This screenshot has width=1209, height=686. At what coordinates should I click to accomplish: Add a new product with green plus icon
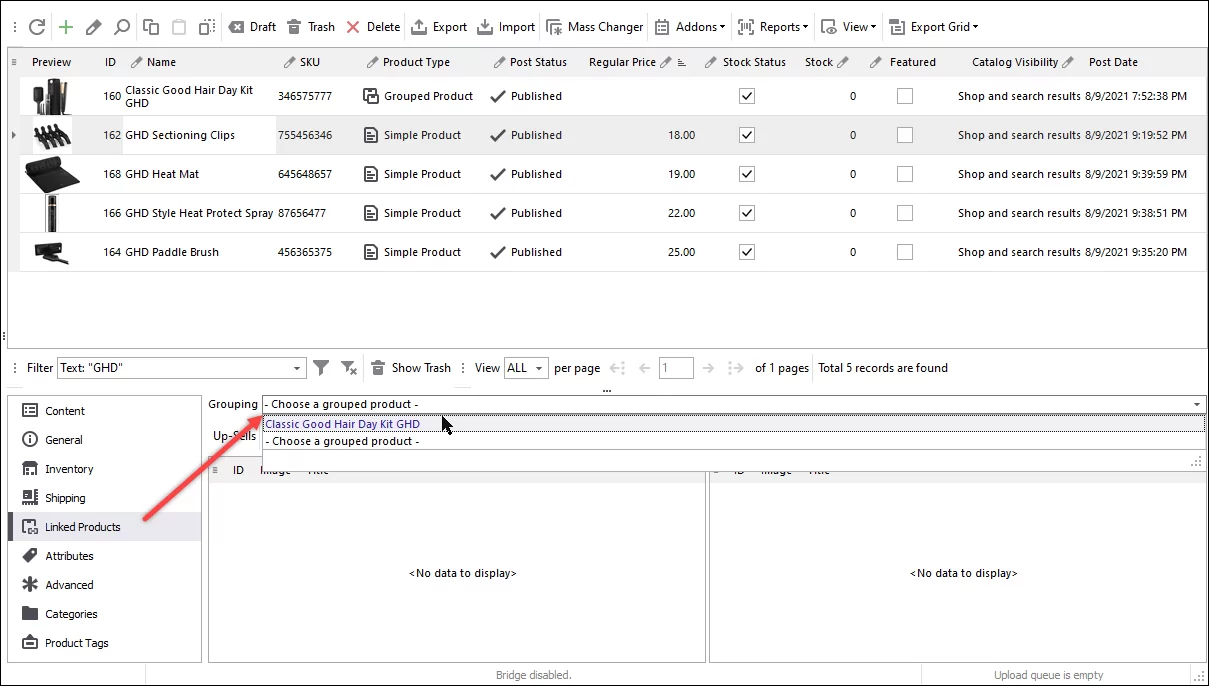65,26
